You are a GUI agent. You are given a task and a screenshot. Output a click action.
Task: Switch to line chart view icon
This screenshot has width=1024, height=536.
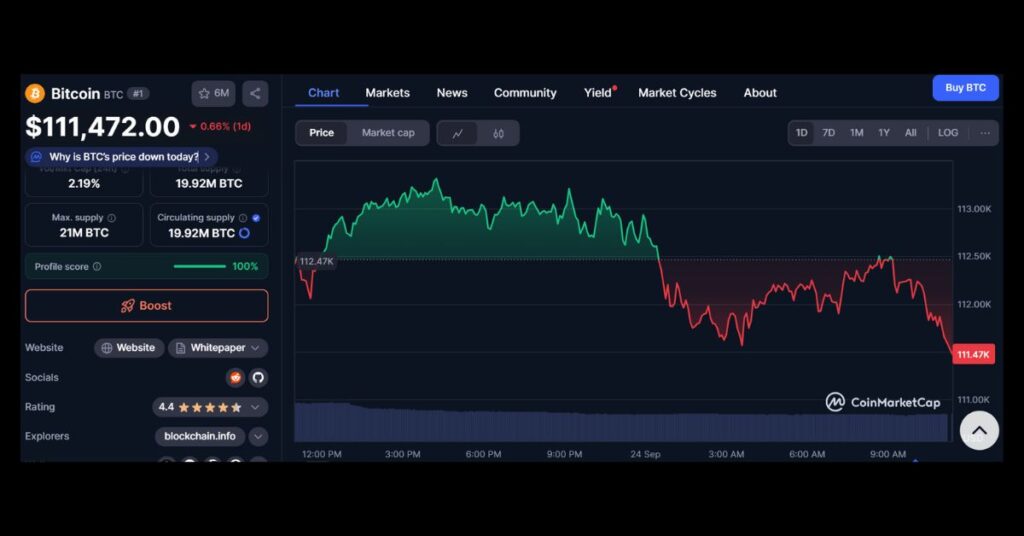[x=458, y=133]
